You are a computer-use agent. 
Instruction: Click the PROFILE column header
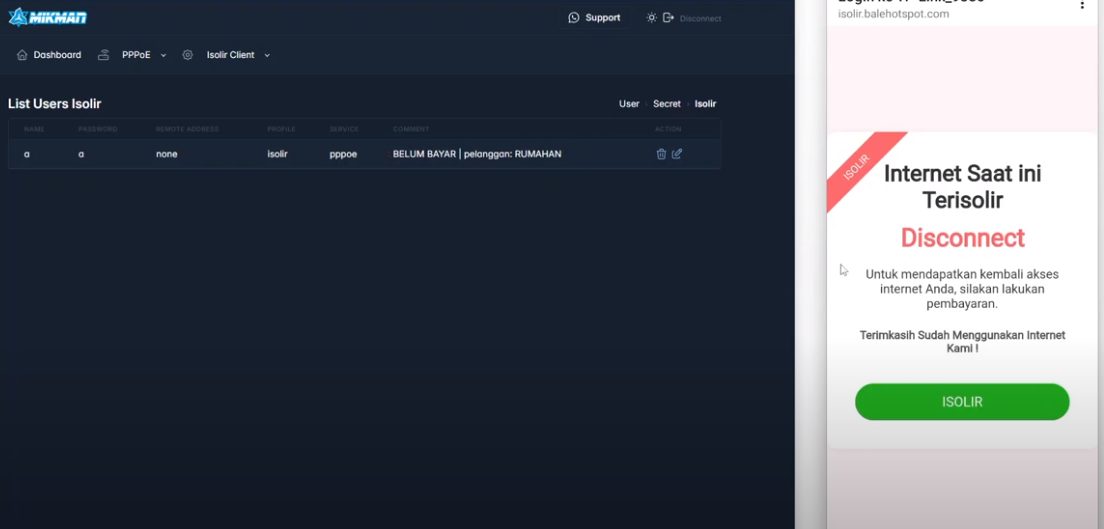click(x=281, y=129)
